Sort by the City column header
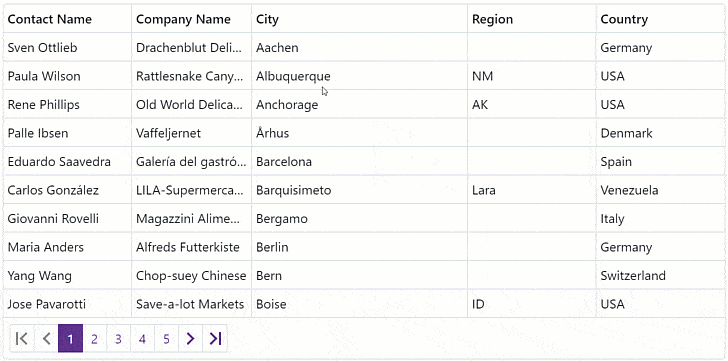Image resolution: width=728 pixels, height=361 pixels. point(359,19)
